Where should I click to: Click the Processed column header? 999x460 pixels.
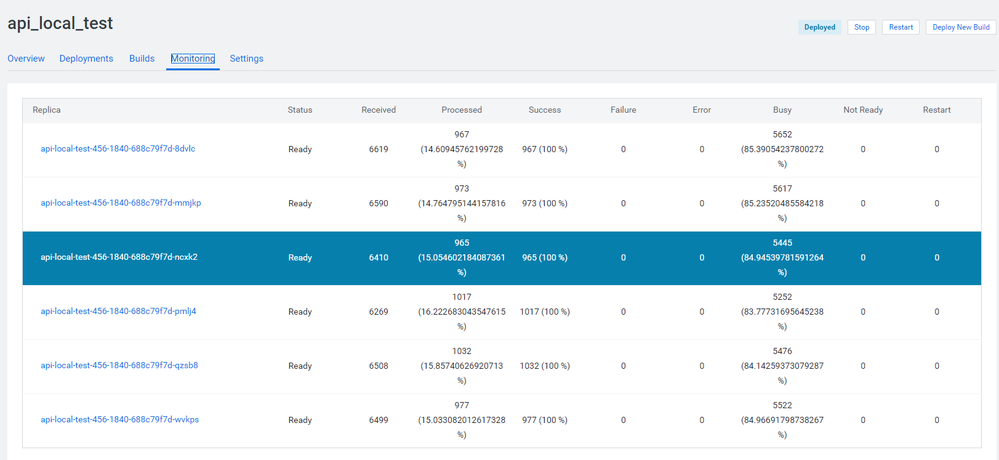pos(462,110)
